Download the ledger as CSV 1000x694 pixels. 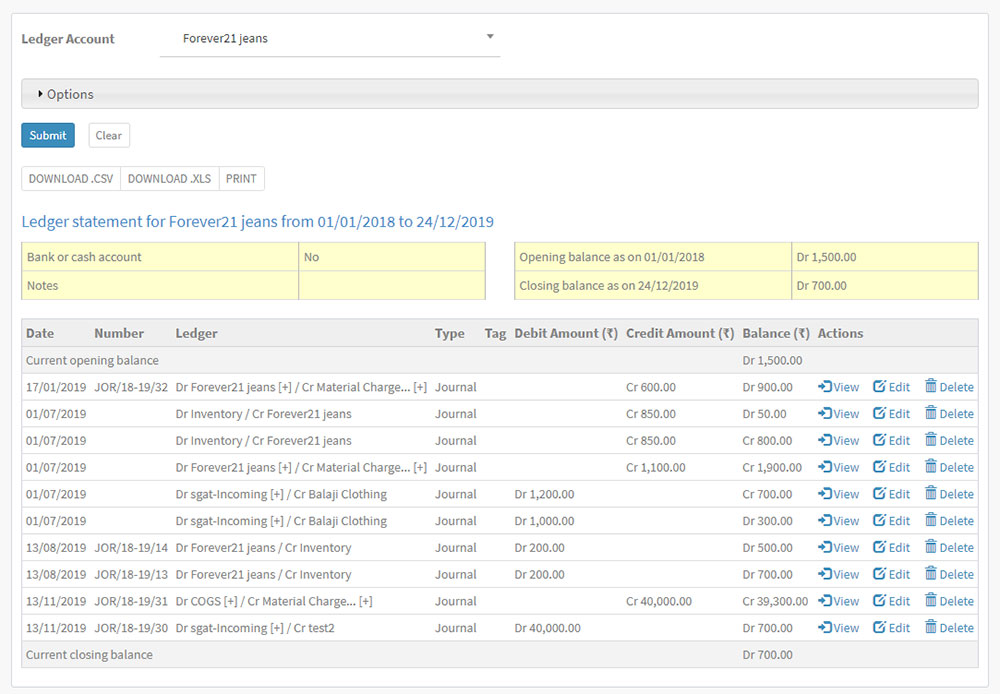tap(71, 179)
